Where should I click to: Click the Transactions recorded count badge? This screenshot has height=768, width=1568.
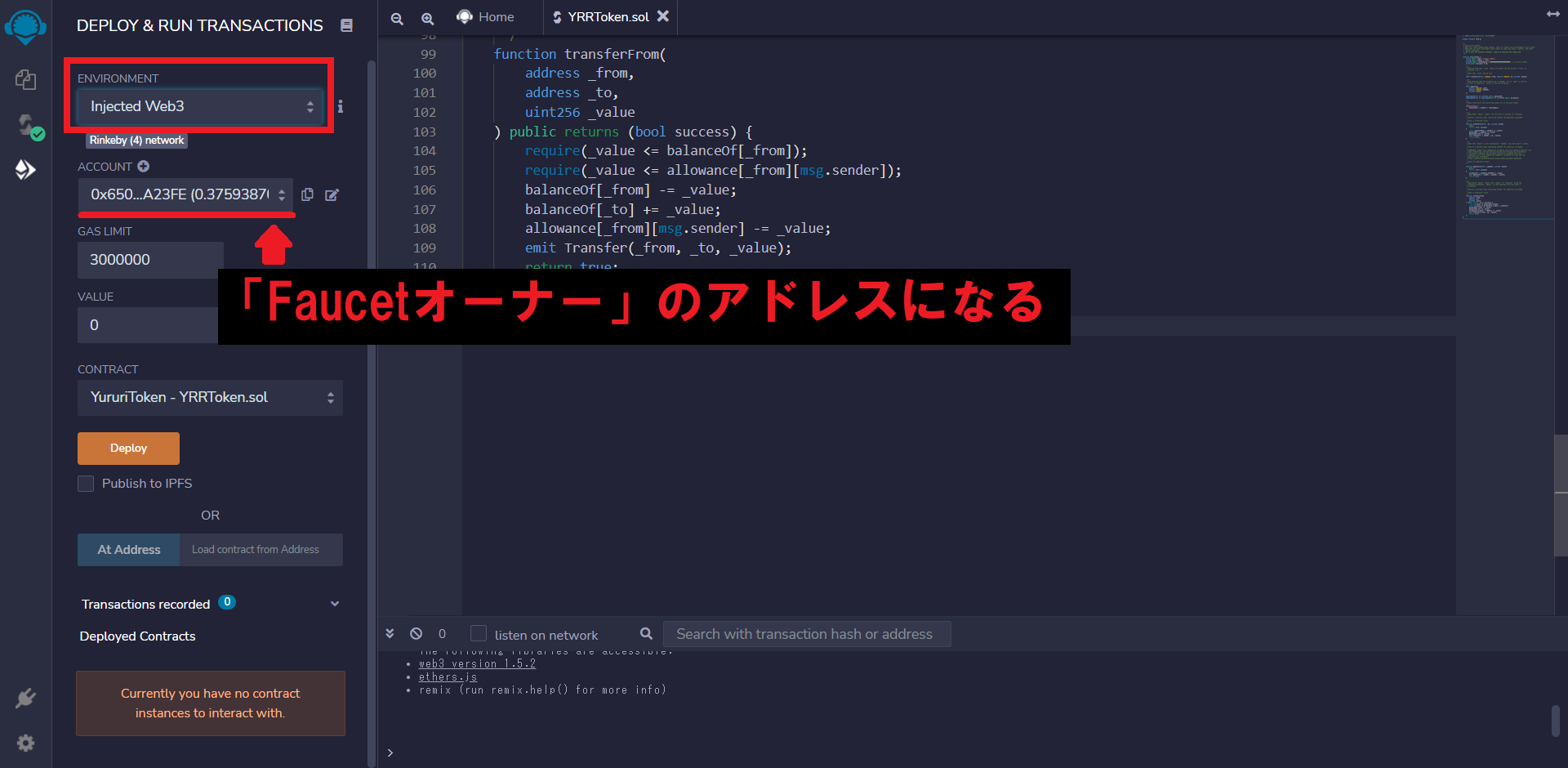[227, 602]
